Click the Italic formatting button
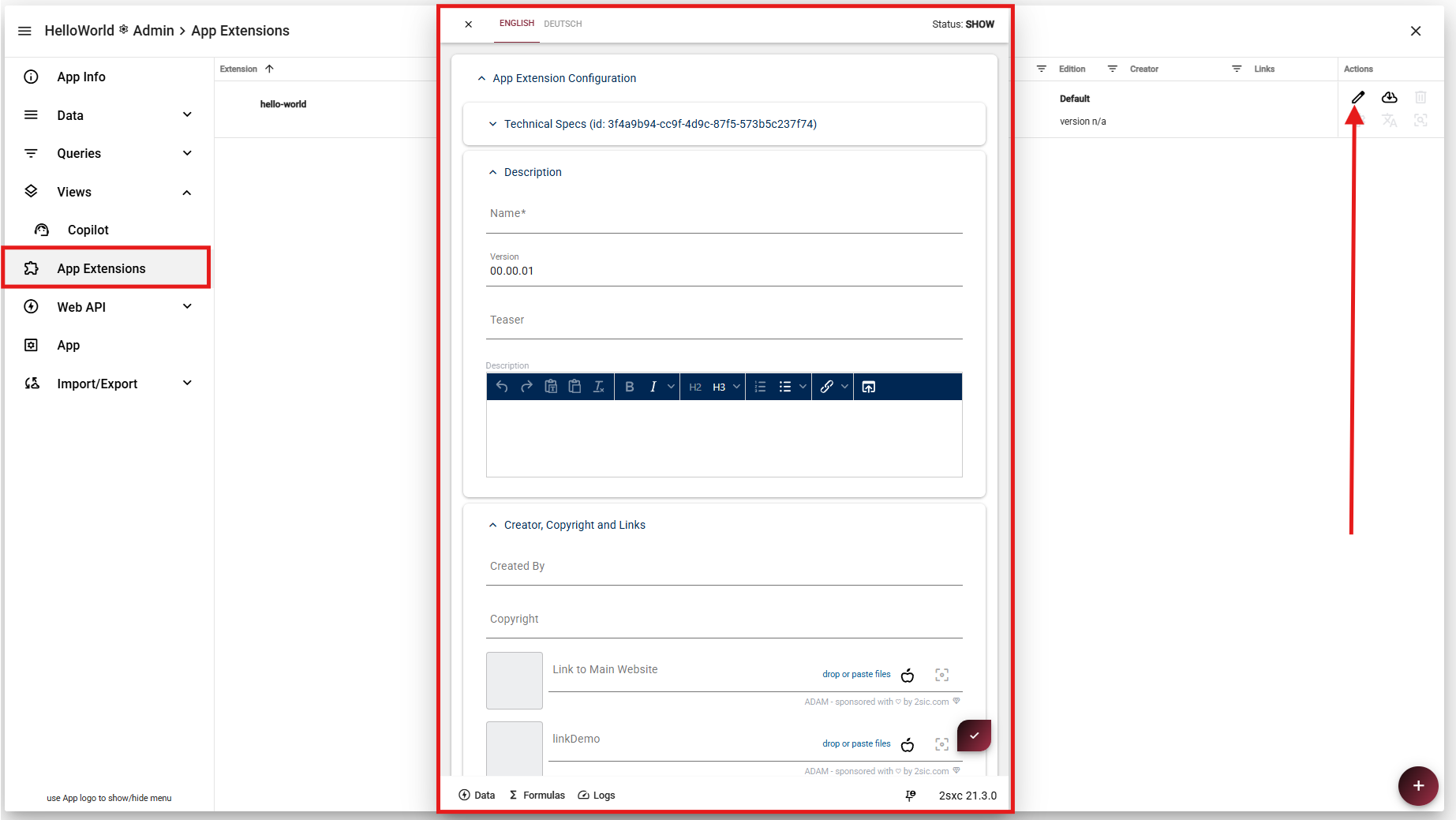The image size is (1456, 820). pos(653,387)
